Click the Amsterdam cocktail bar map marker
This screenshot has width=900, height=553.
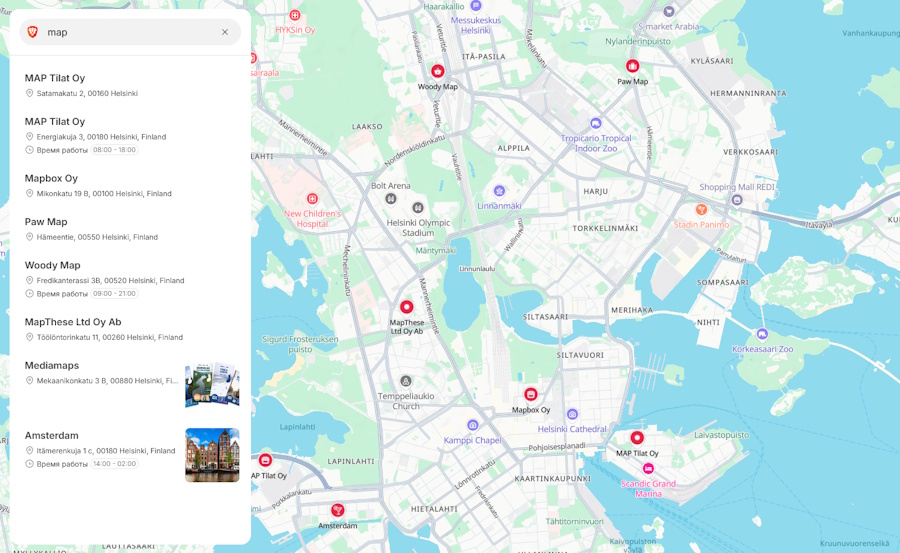pos(338,510)
